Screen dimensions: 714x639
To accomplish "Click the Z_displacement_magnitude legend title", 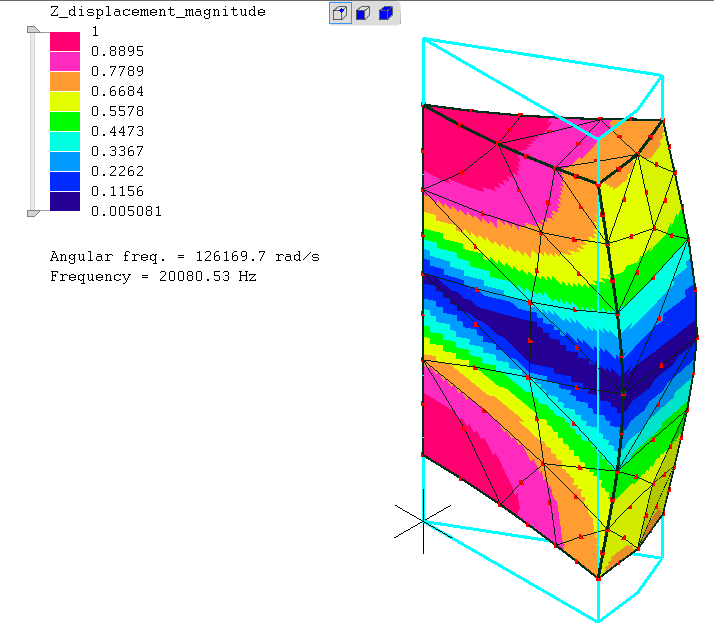I will 158,12.
